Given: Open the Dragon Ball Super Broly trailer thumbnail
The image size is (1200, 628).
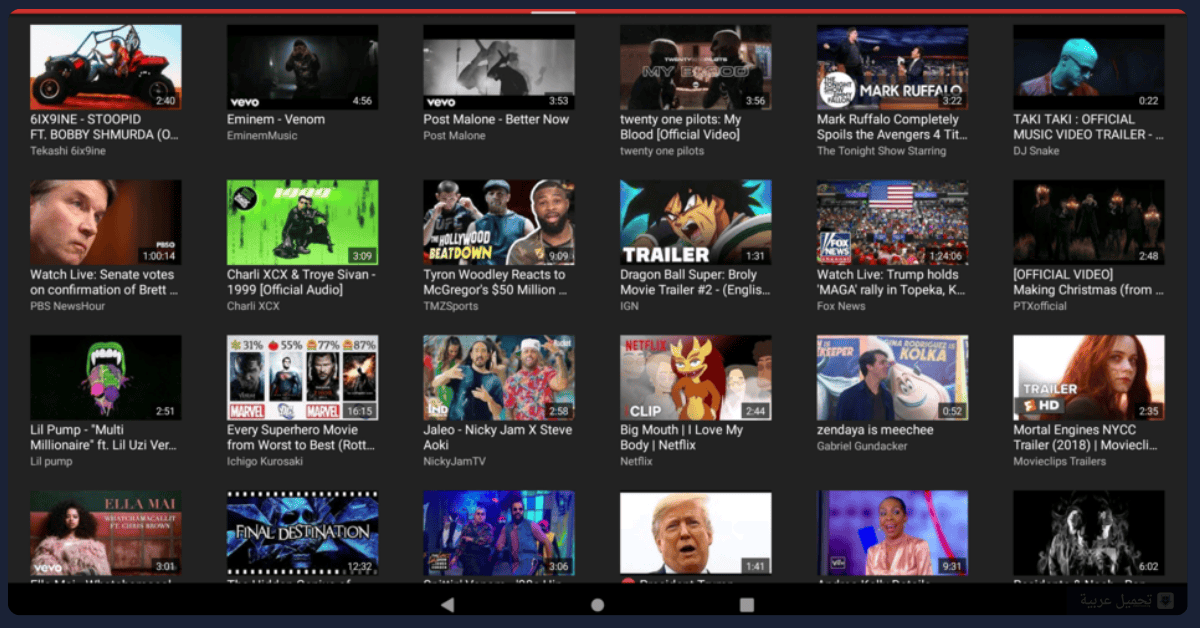Looking at the screenshot, I should (x=696, y=222).
